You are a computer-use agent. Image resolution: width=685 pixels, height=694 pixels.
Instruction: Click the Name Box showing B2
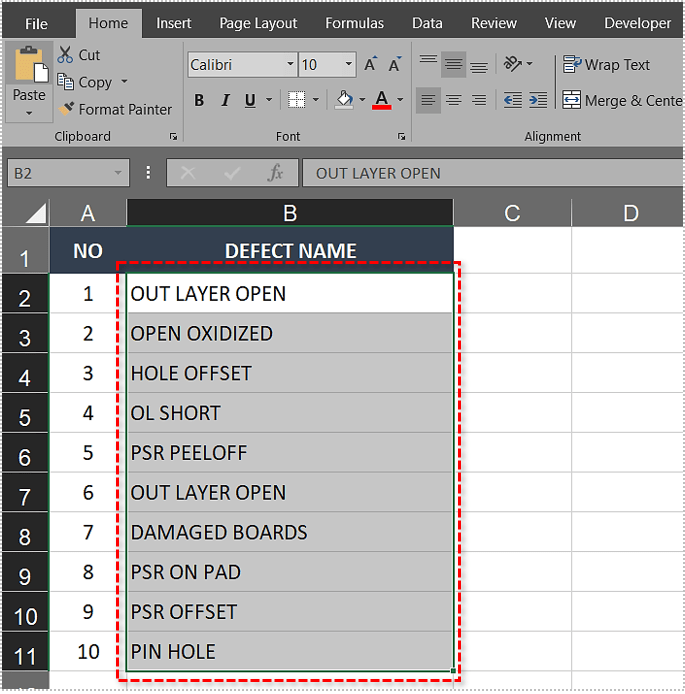click(x=58, y=173)
